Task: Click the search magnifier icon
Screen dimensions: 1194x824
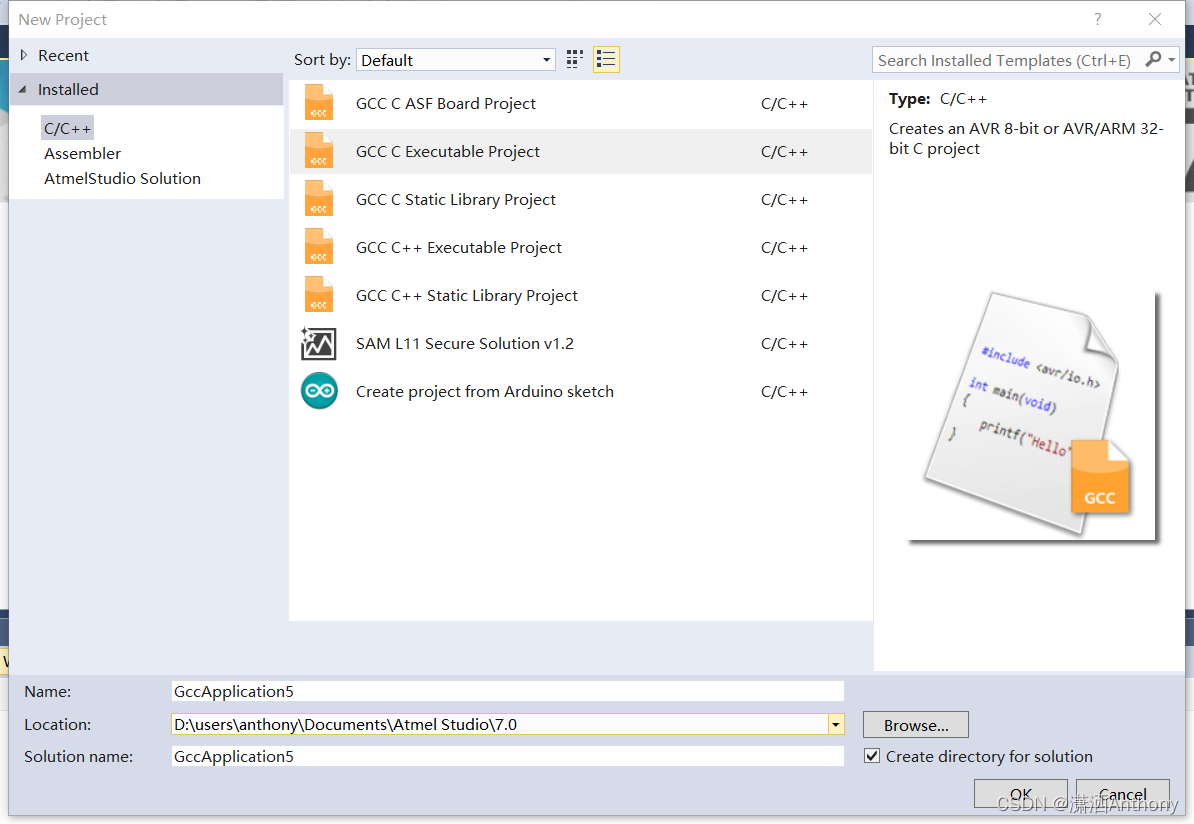Action: click(1154, 59)
